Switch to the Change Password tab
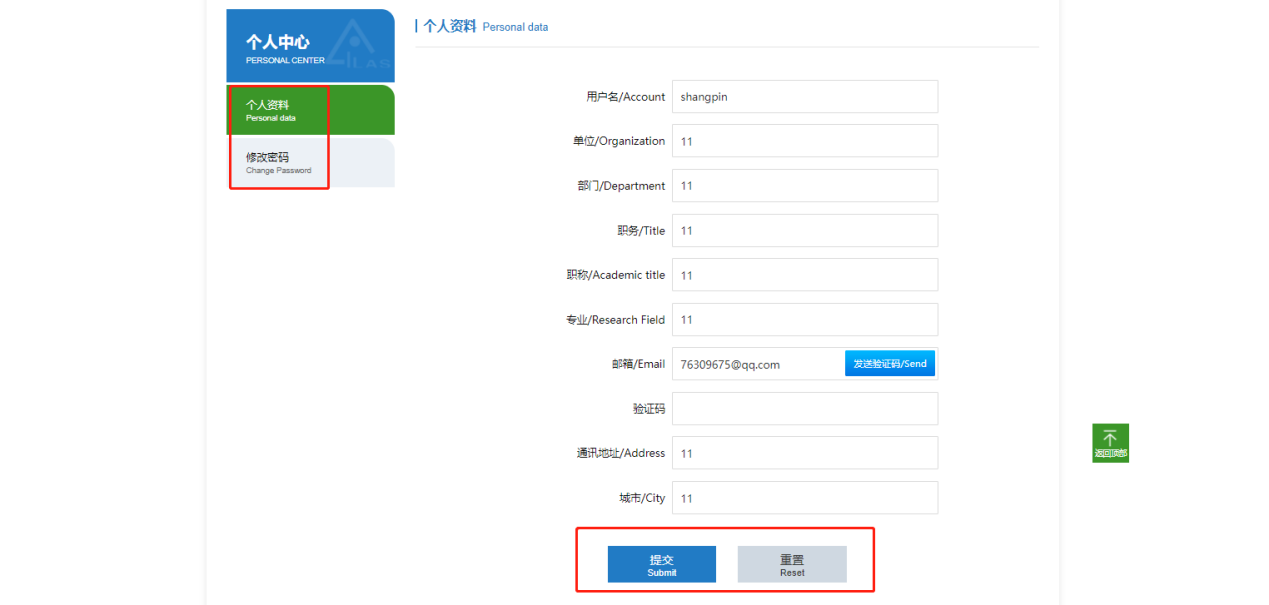This screenshot has height=605, width=1269. [310, 163]
